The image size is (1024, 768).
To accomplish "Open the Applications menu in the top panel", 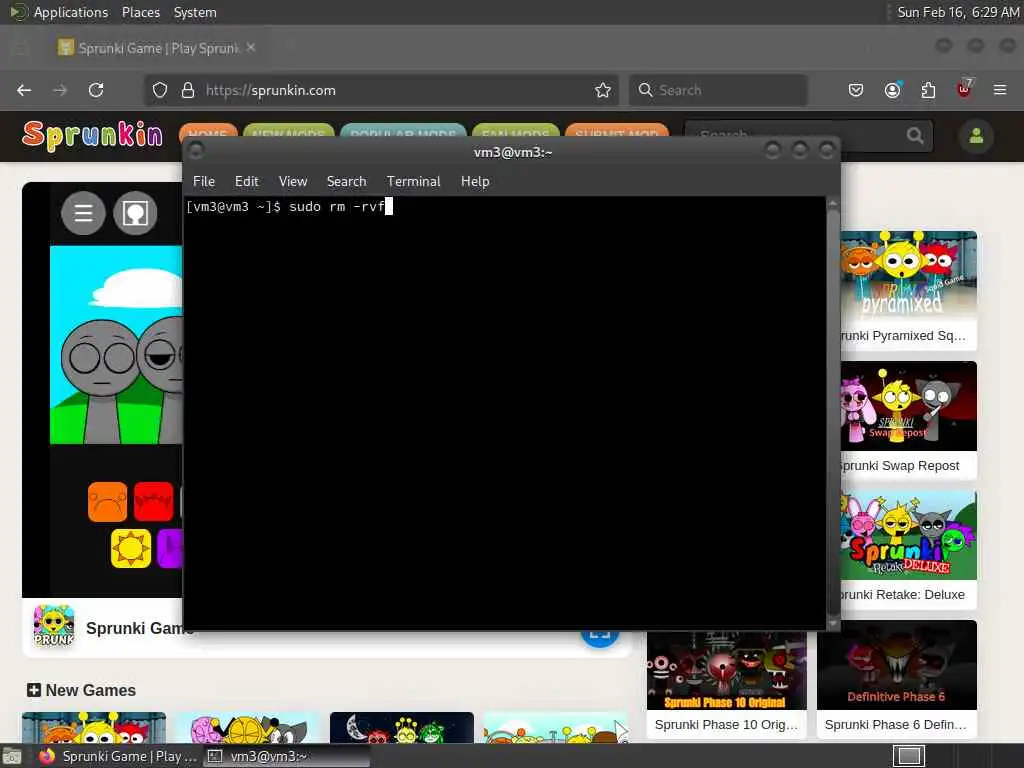I will point(71,12).
